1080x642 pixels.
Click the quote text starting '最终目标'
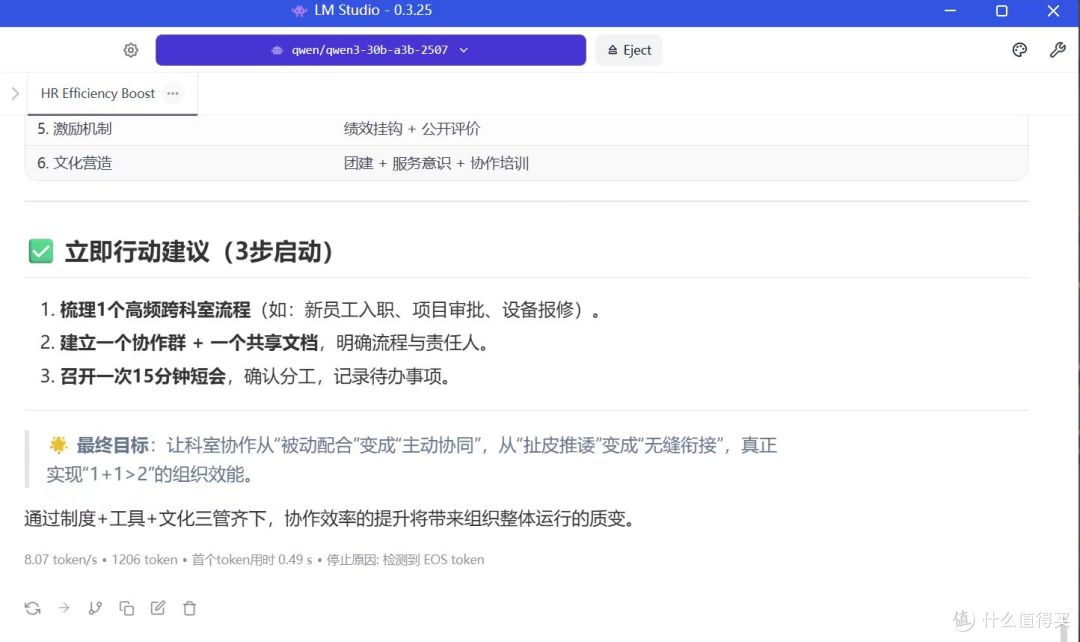coord(412,459)
